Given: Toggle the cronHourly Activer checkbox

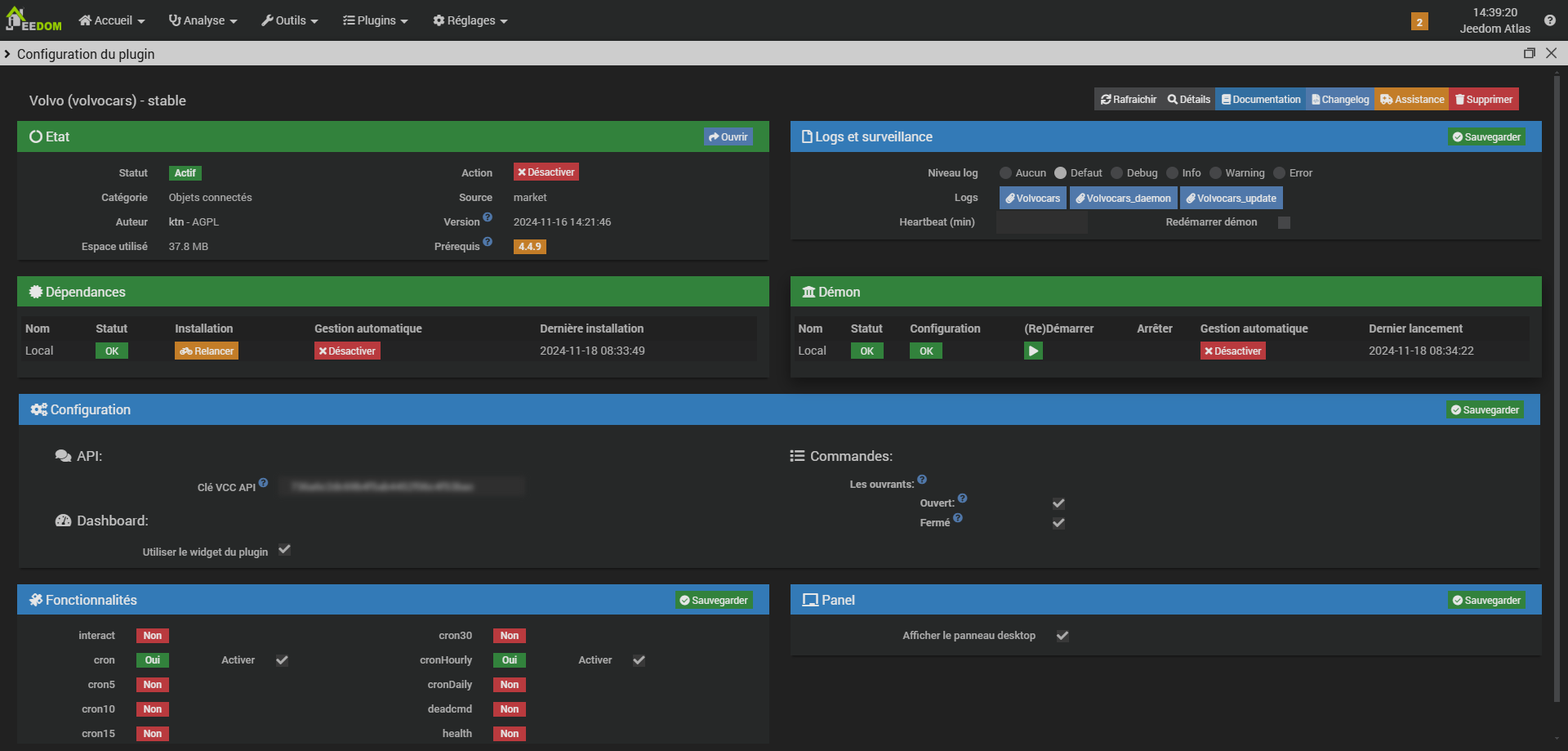Looking at the screenshot, I should point(639,660).
